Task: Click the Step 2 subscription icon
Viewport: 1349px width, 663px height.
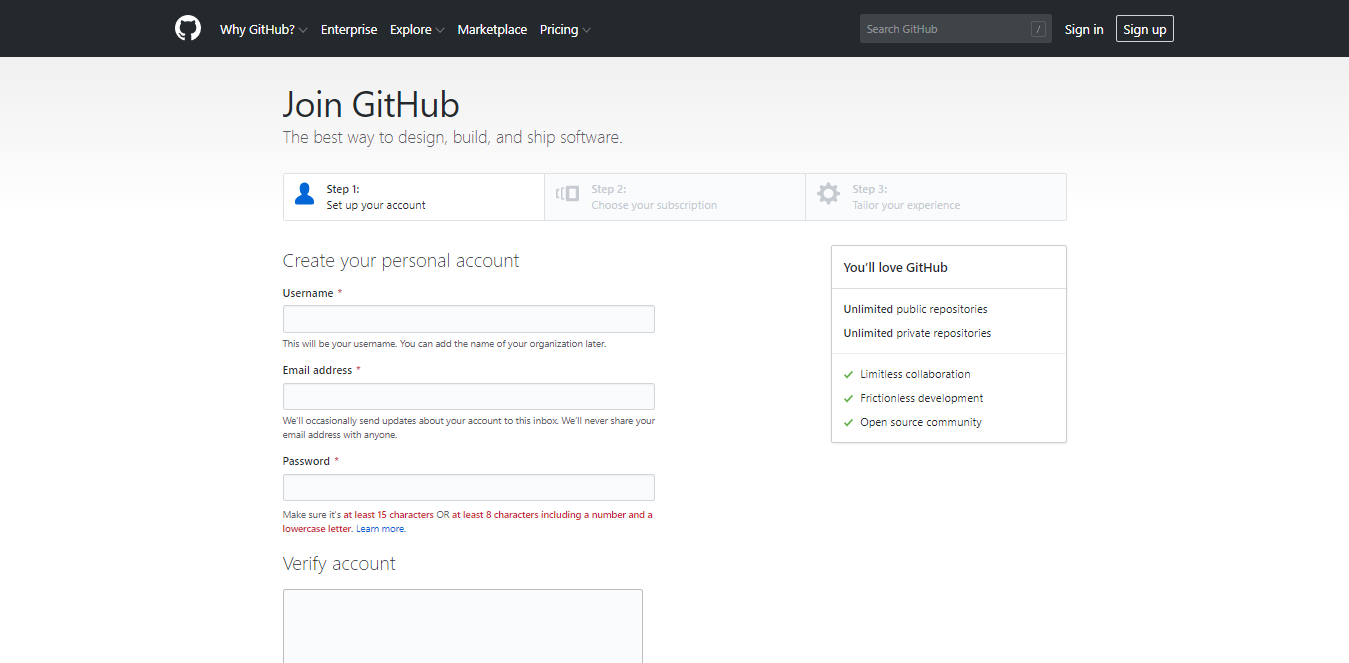Action: [x=567, y=193]
